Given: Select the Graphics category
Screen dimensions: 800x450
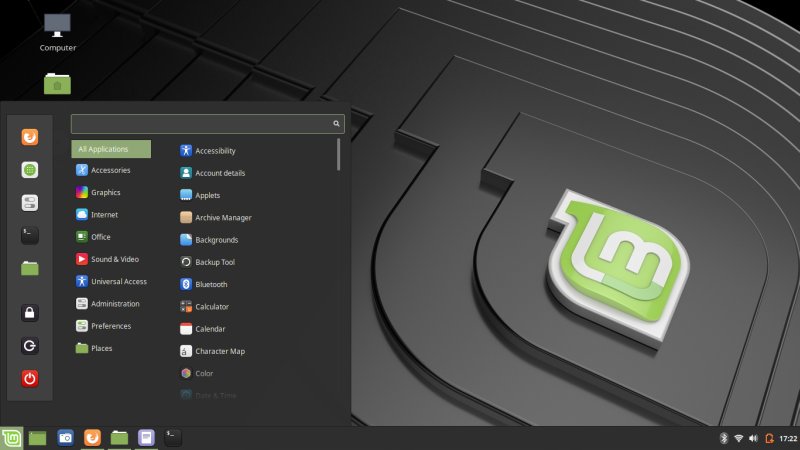Looking at the screenshot, I should click(105, 192).
